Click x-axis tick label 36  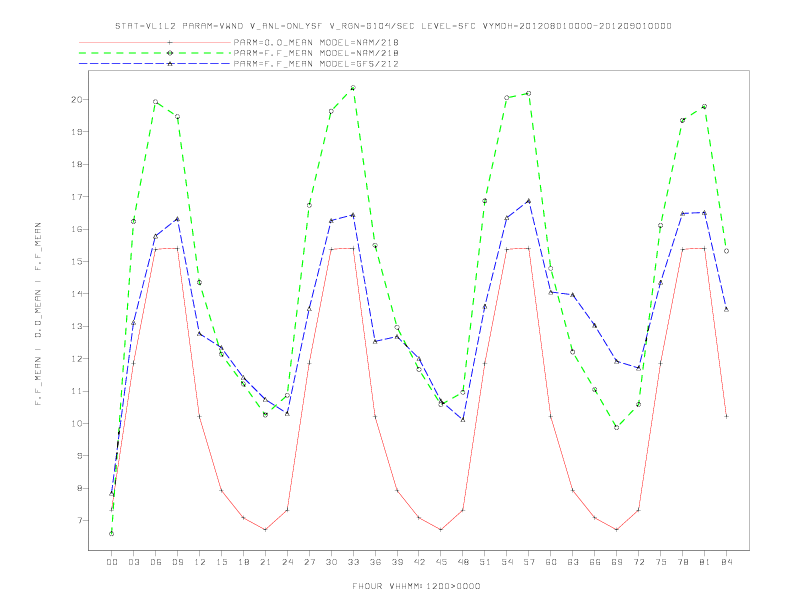click(x=375, y=562)
